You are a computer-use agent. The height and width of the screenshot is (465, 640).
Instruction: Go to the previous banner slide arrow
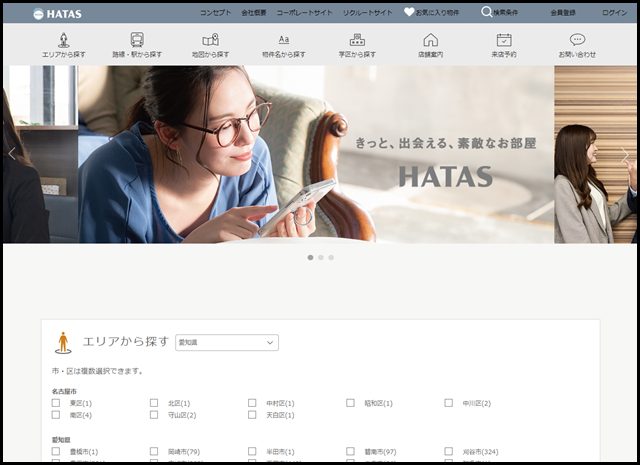[12, 154]
